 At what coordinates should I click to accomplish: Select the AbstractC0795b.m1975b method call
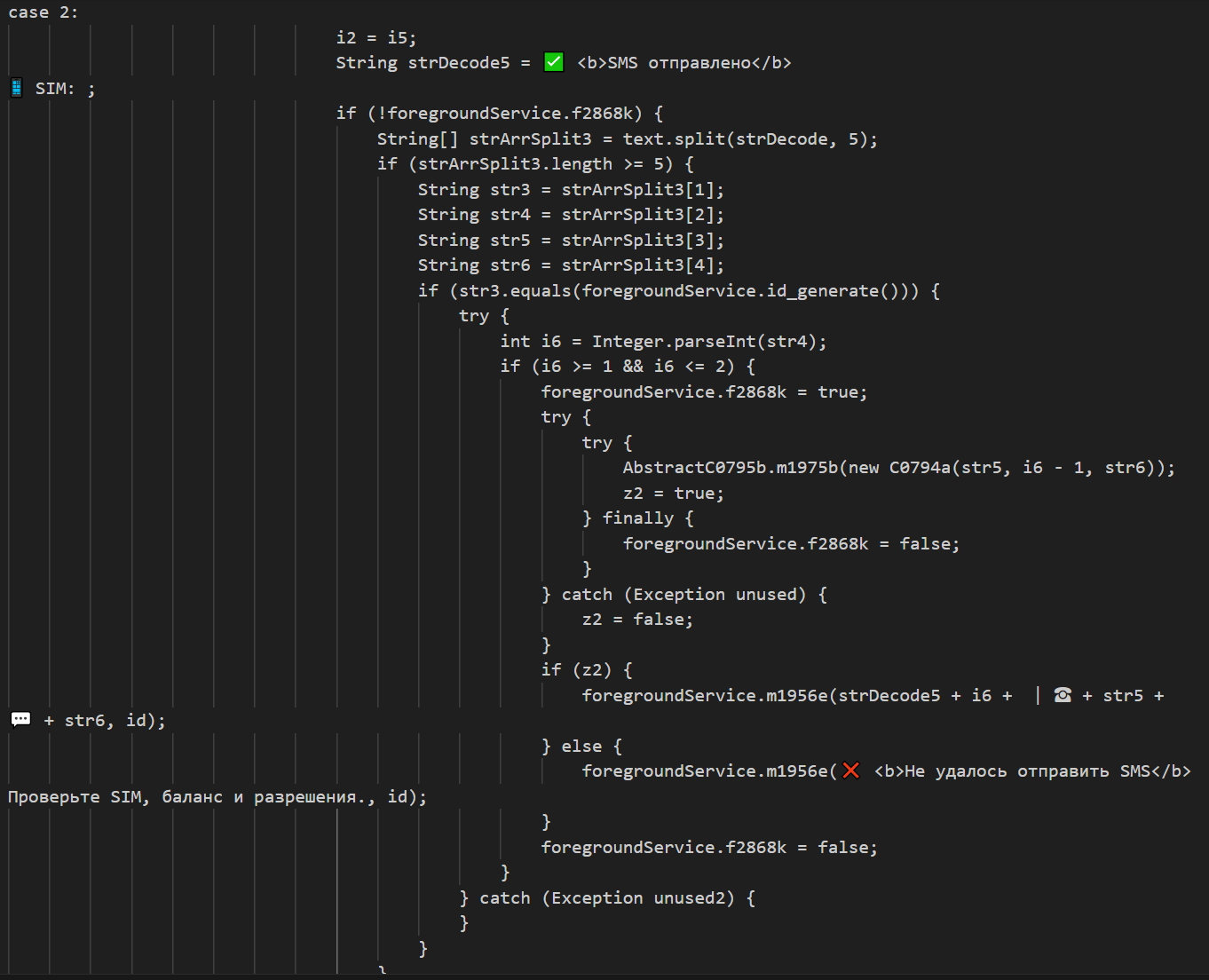point(731,467)
